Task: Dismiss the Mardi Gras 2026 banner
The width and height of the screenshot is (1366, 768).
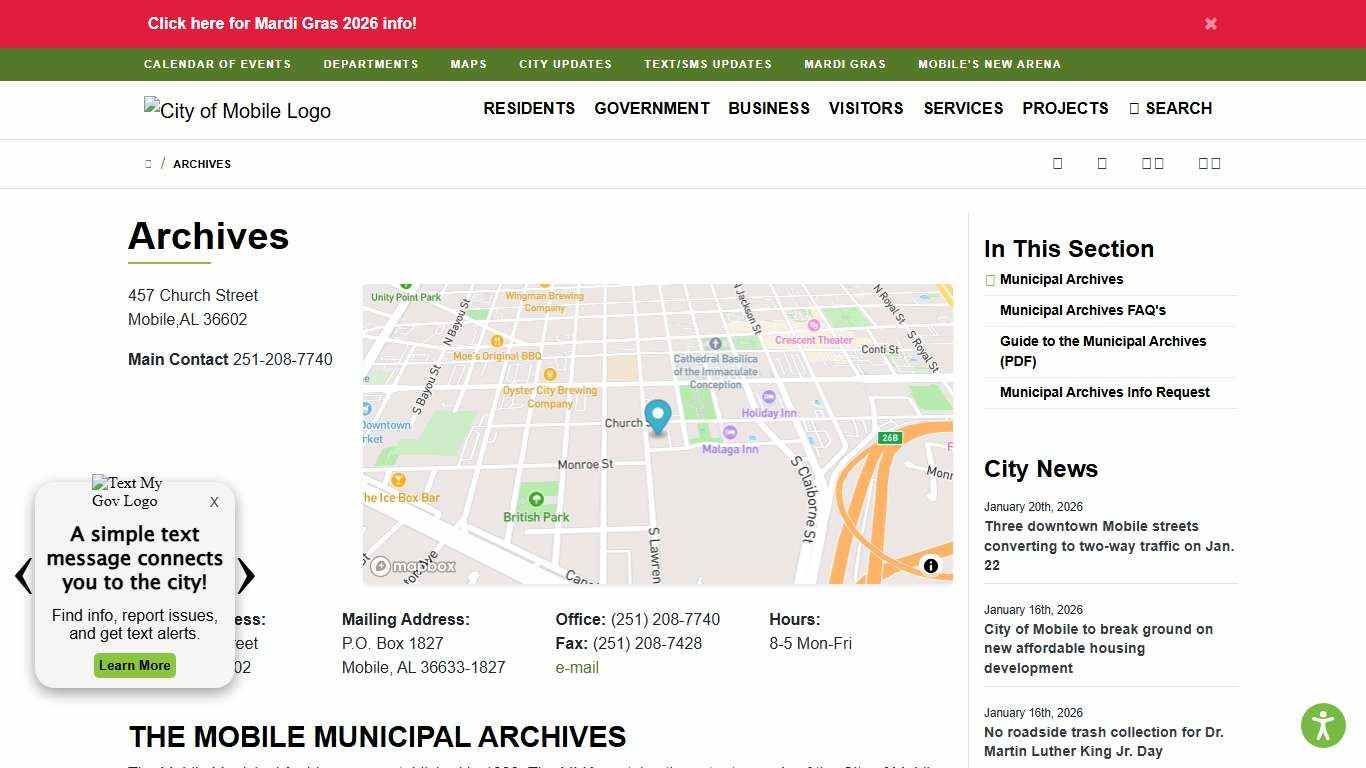Action: [1210, 23]
